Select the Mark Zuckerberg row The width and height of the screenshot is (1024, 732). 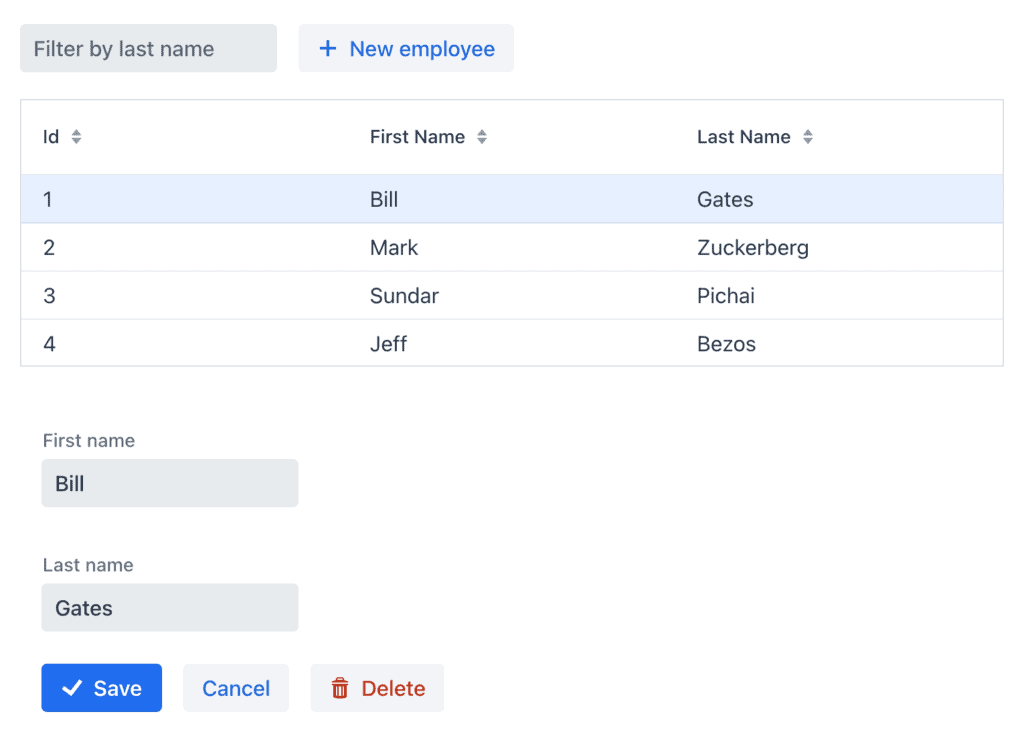point(511,247)
